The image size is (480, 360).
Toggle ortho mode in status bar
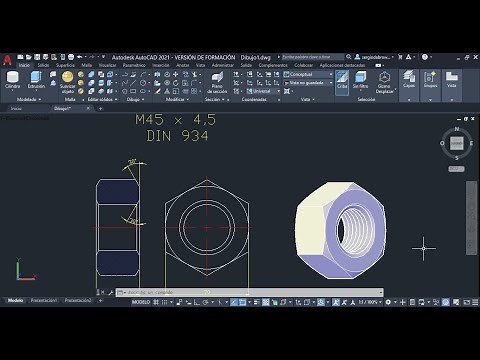coord(197,302)
